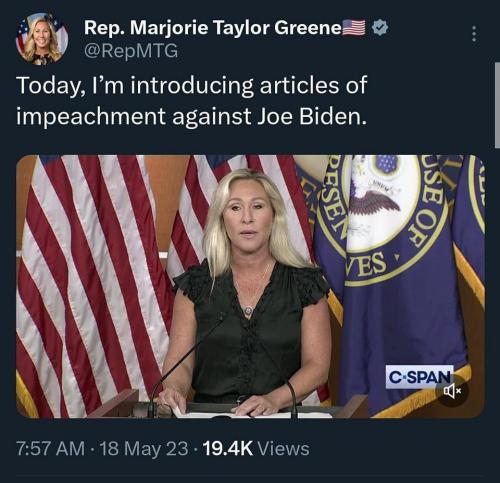Open the 19.4K Views count
500x483 pixels.
tap(256, 449)
